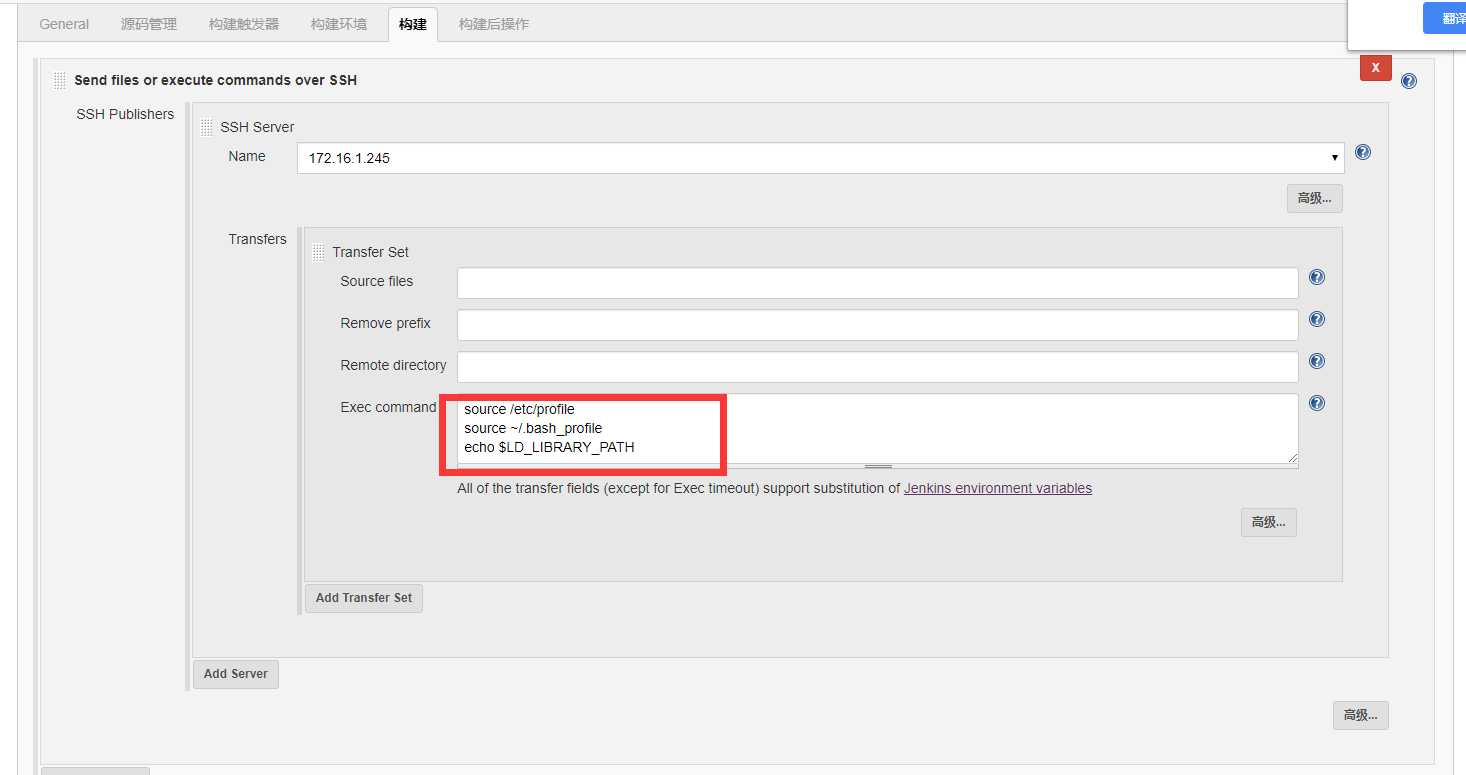Click 高级 button under SSH Server name

click(x=1314, y=198)
